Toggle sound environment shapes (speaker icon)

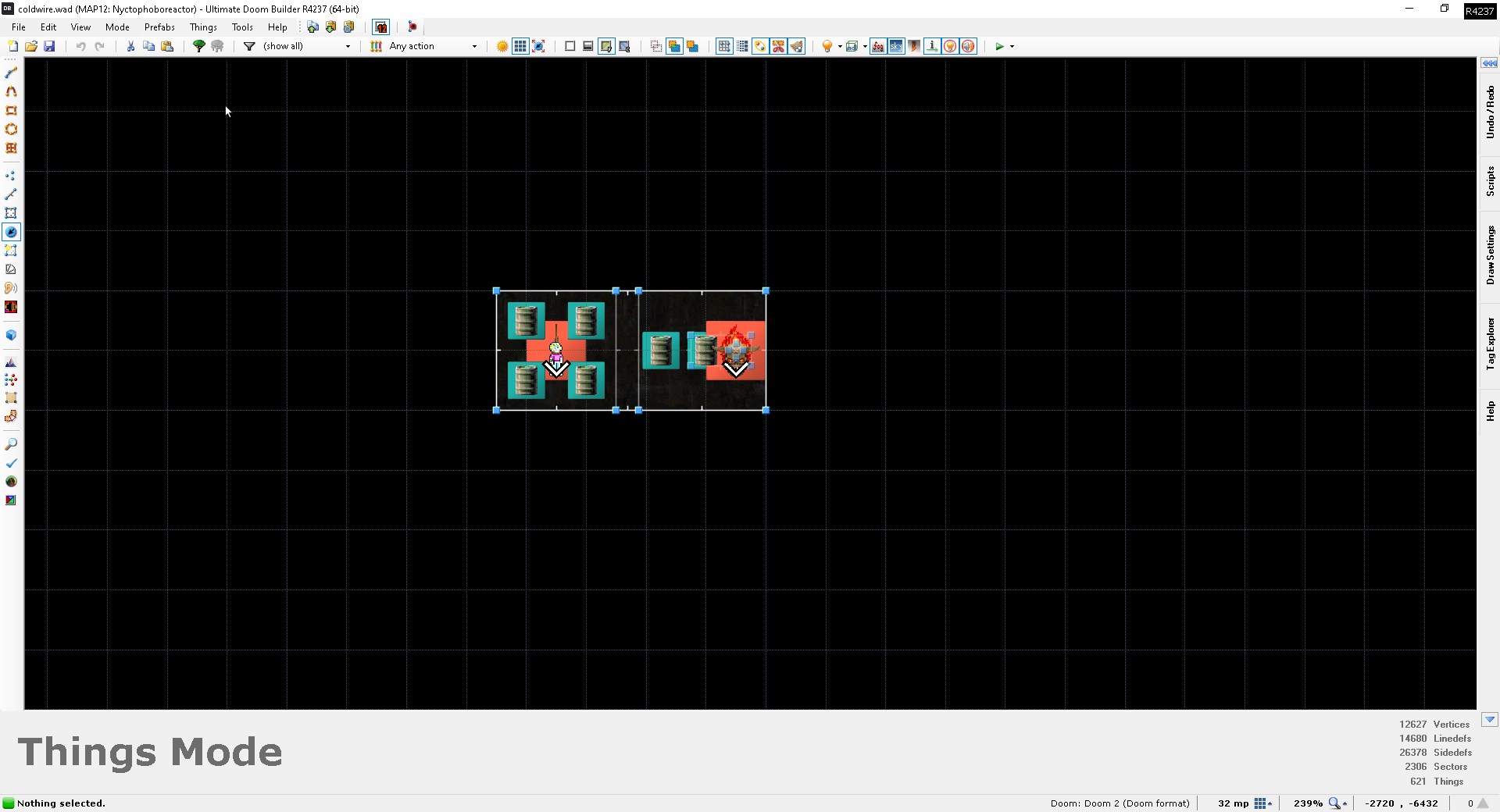point(968,46)
